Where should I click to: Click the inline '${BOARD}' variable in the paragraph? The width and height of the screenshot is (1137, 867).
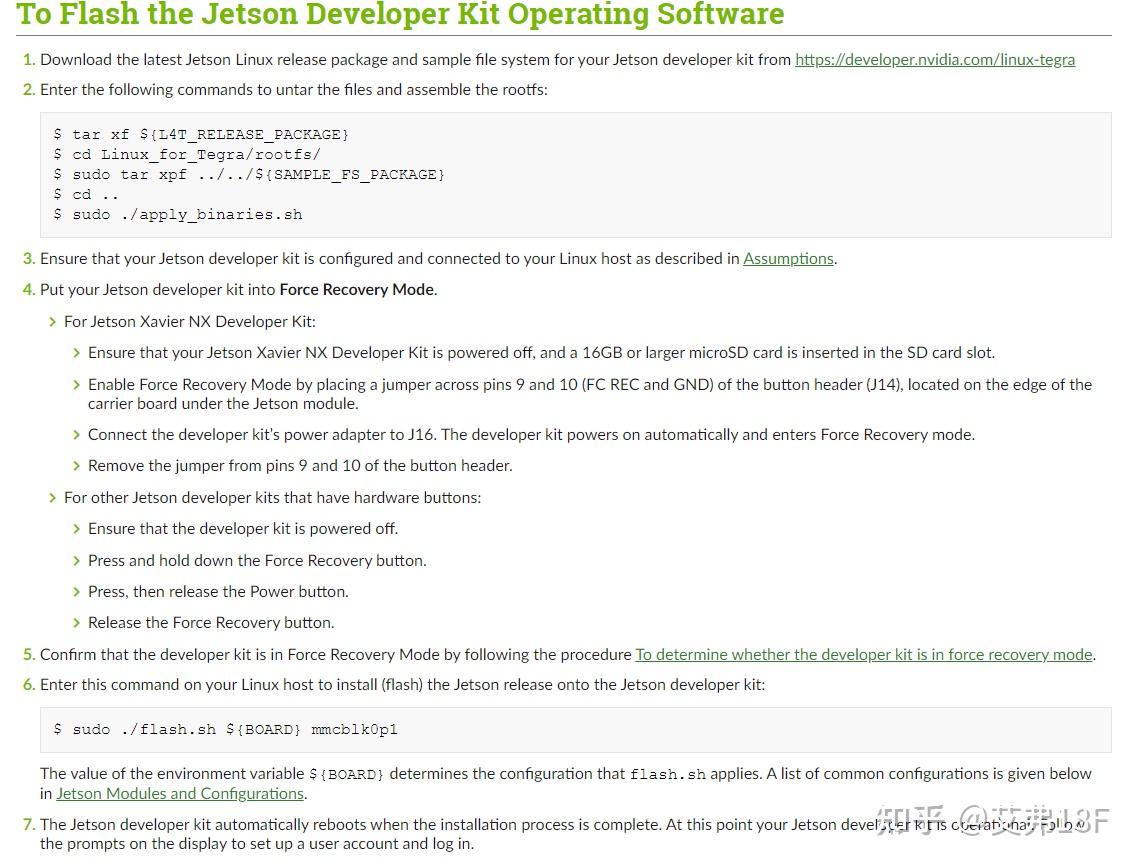coord(347,774)
